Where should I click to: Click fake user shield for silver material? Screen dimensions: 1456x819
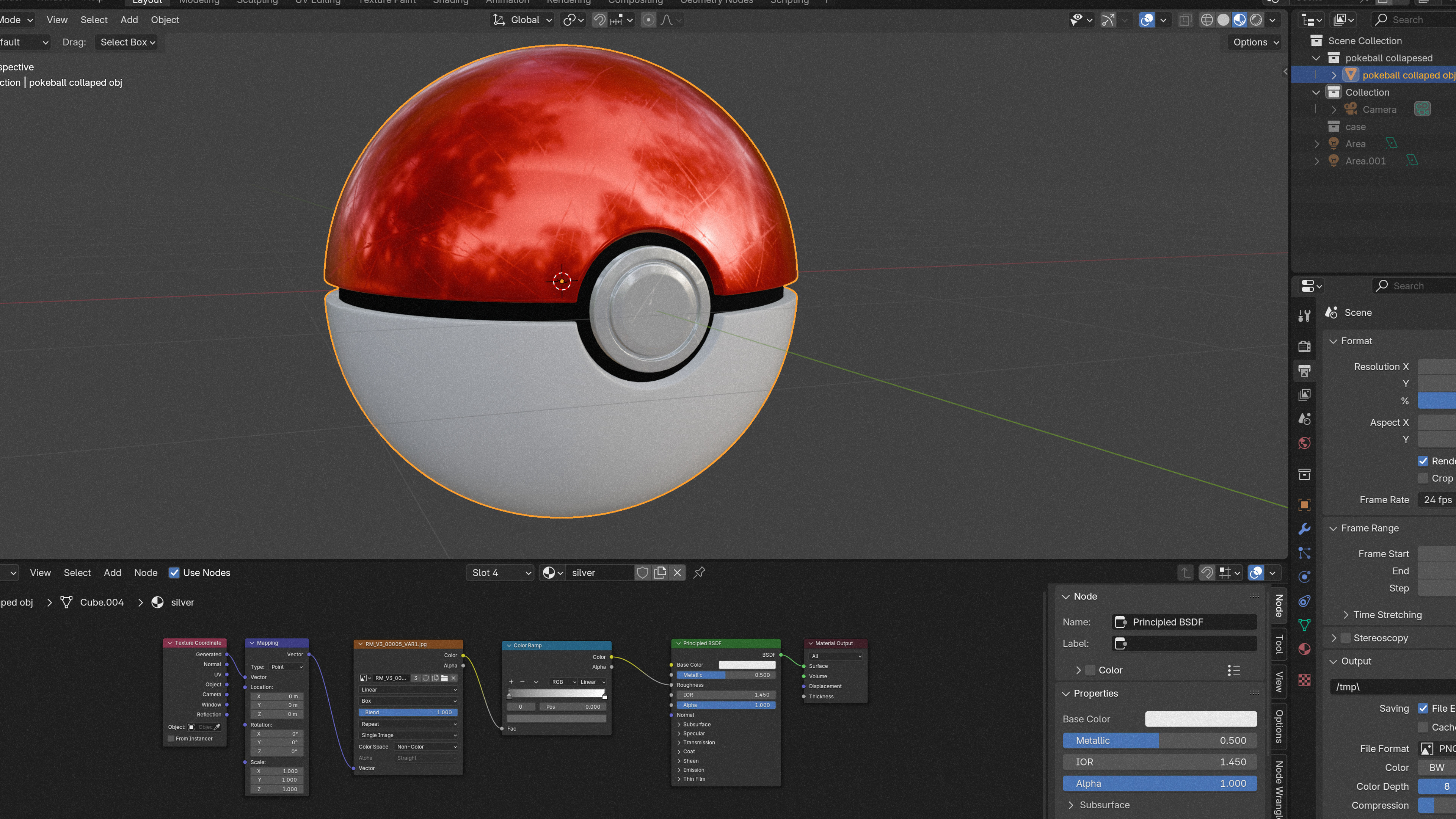[642, 573]
